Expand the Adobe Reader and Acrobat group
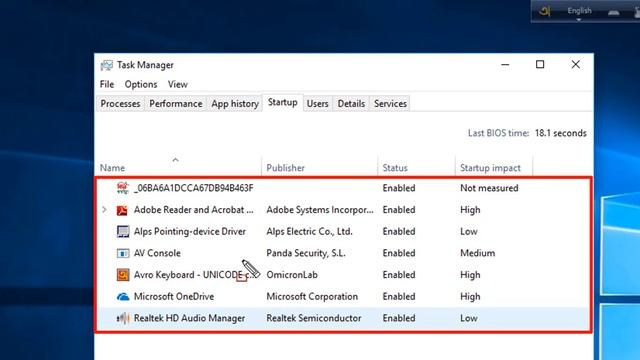This screenshot has width=640, height=360. (x=104, y=210)
